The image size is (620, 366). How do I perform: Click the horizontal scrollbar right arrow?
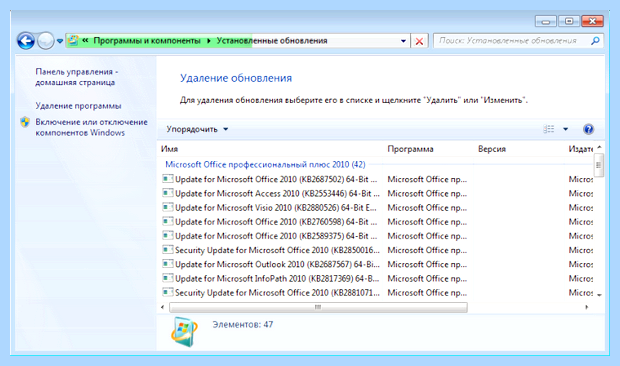point(586,307)
